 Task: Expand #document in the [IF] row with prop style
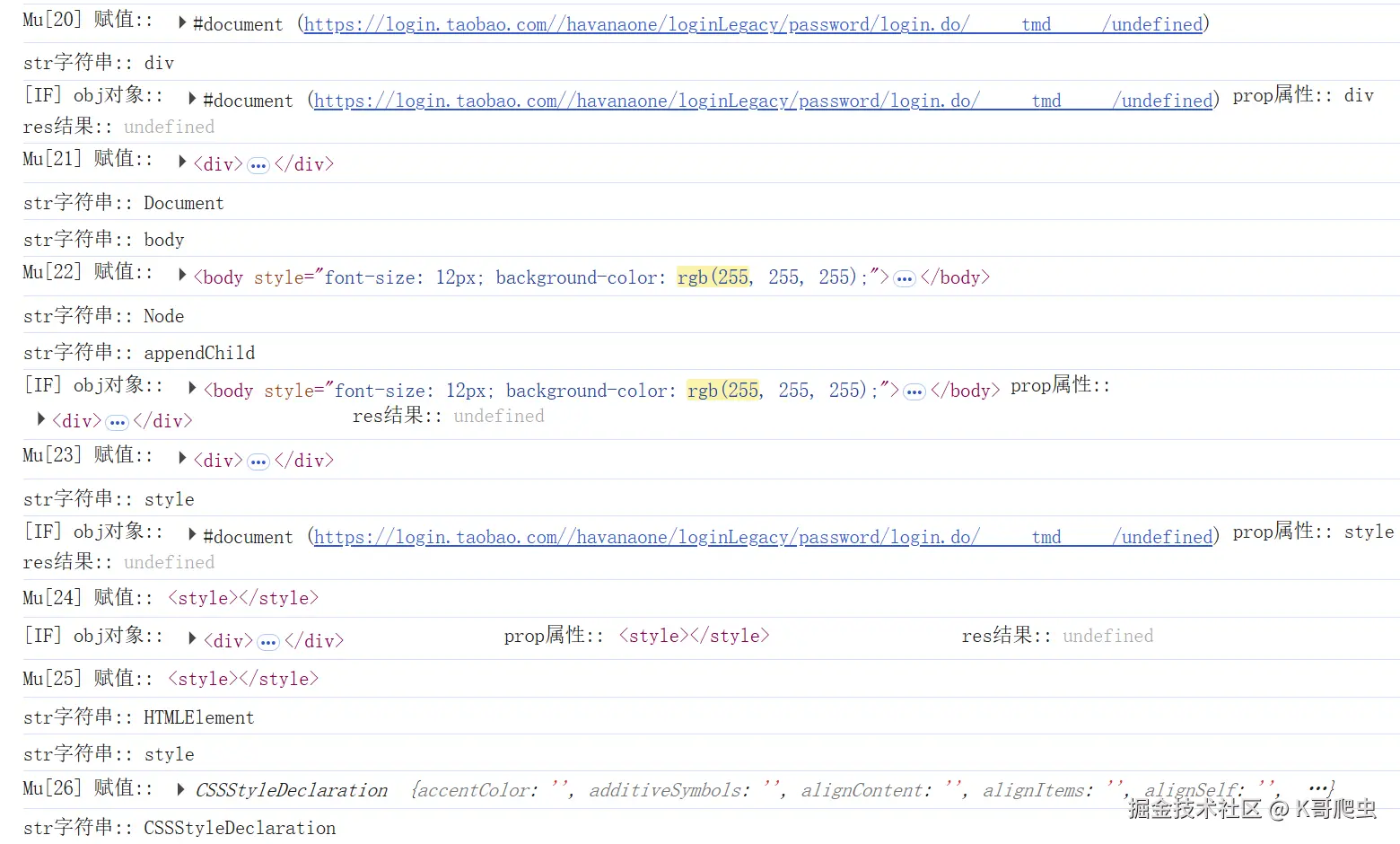click(x=192, y=534)
